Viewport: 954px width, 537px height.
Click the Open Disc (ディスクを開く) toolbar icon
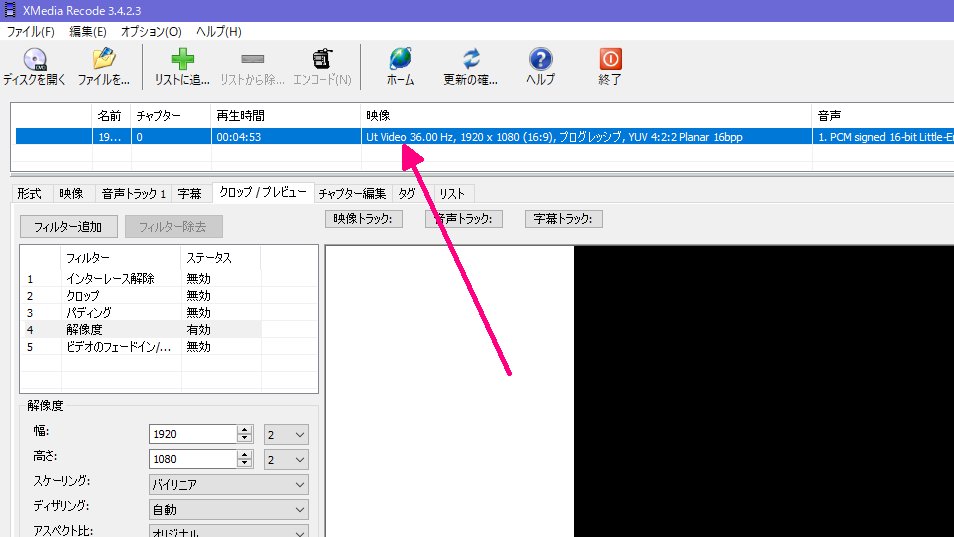(x=35, y=59)
